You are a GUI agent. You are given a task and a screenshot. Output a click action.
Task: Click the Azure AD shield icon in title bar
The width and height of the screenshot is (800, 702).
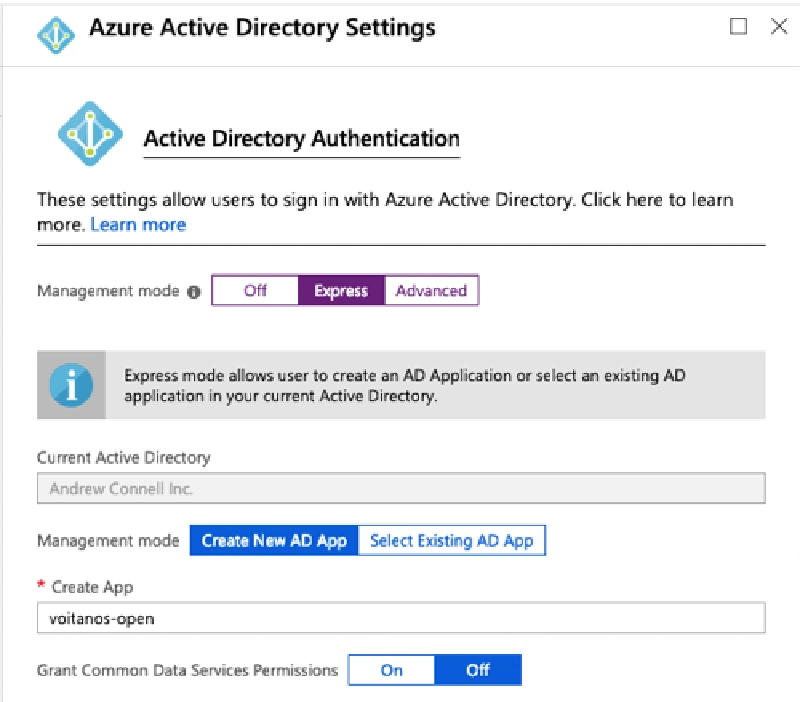click(55, 33)
